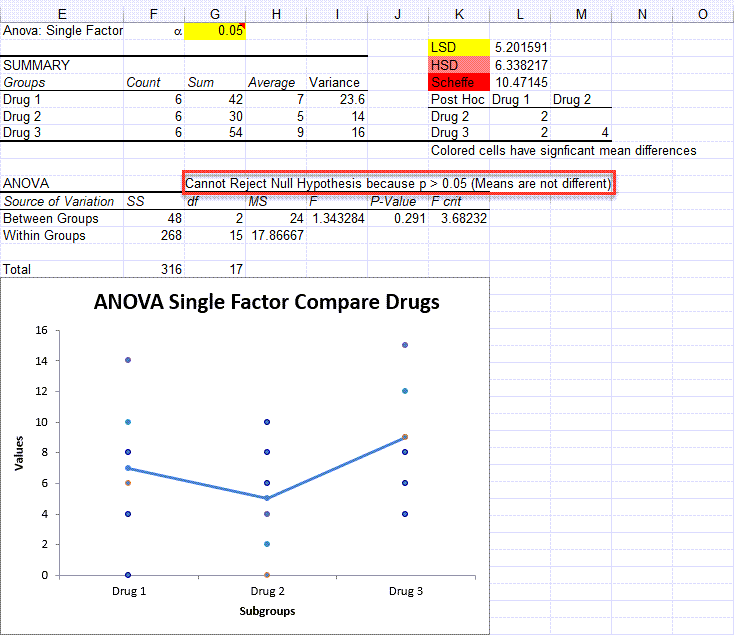Select the alpha value cell 0.05
The width and height of the screenshot is (734, 635).
pos(215,31)
